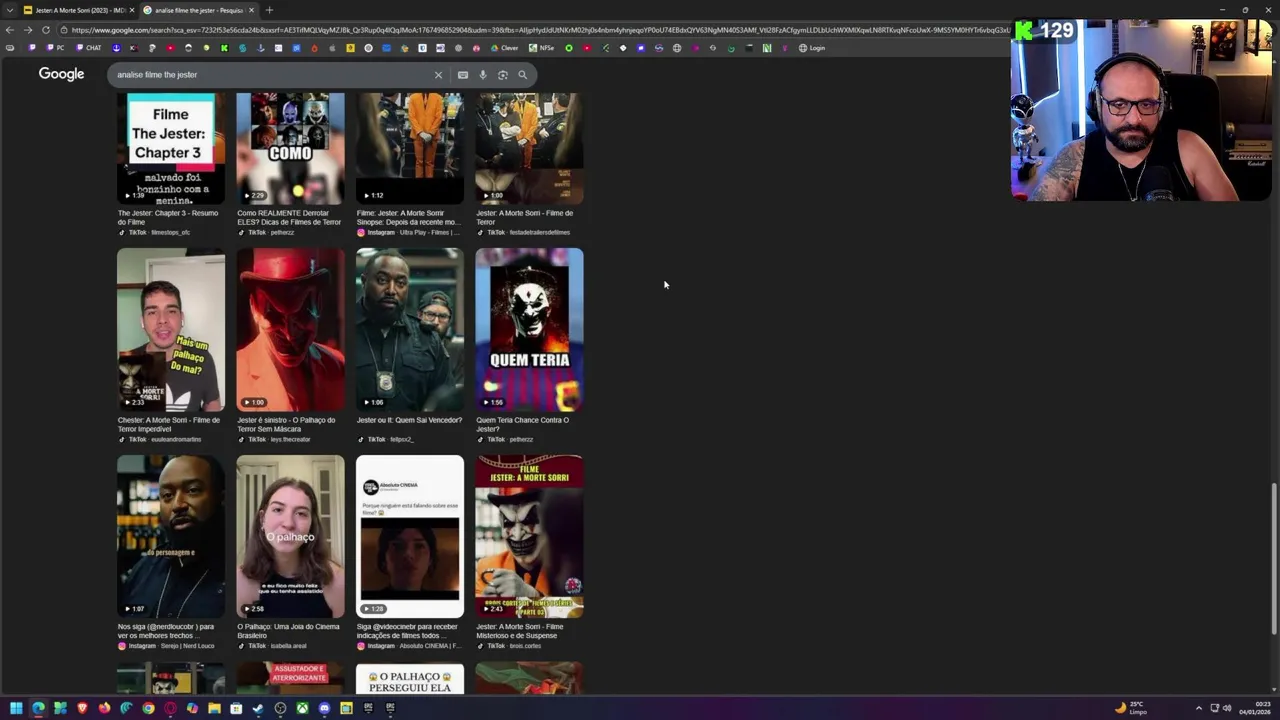Reload the page with the refresh icon

(x=46, y=30)
